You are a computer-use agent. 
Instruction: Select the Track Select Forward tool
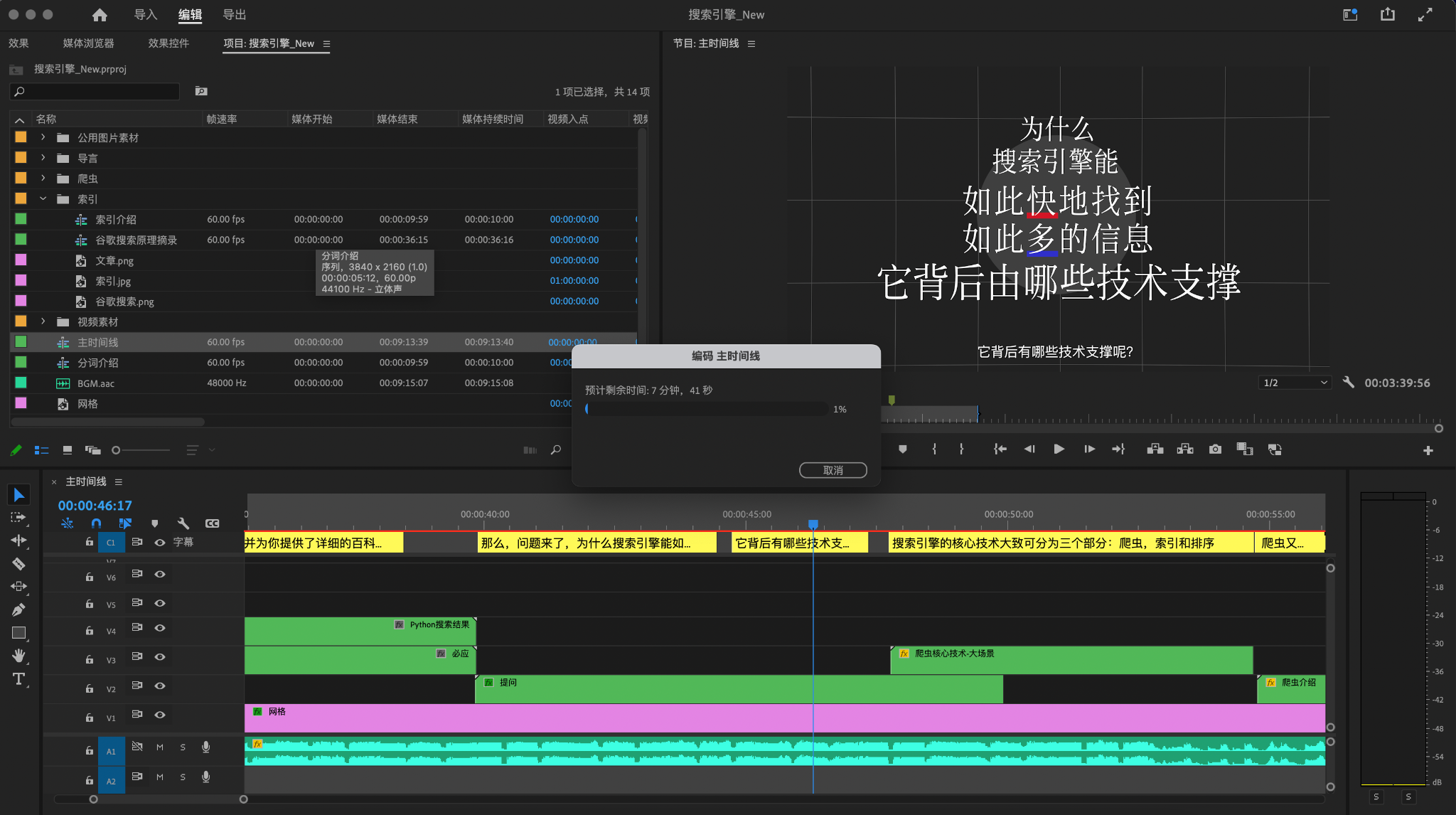click(19, 517)
